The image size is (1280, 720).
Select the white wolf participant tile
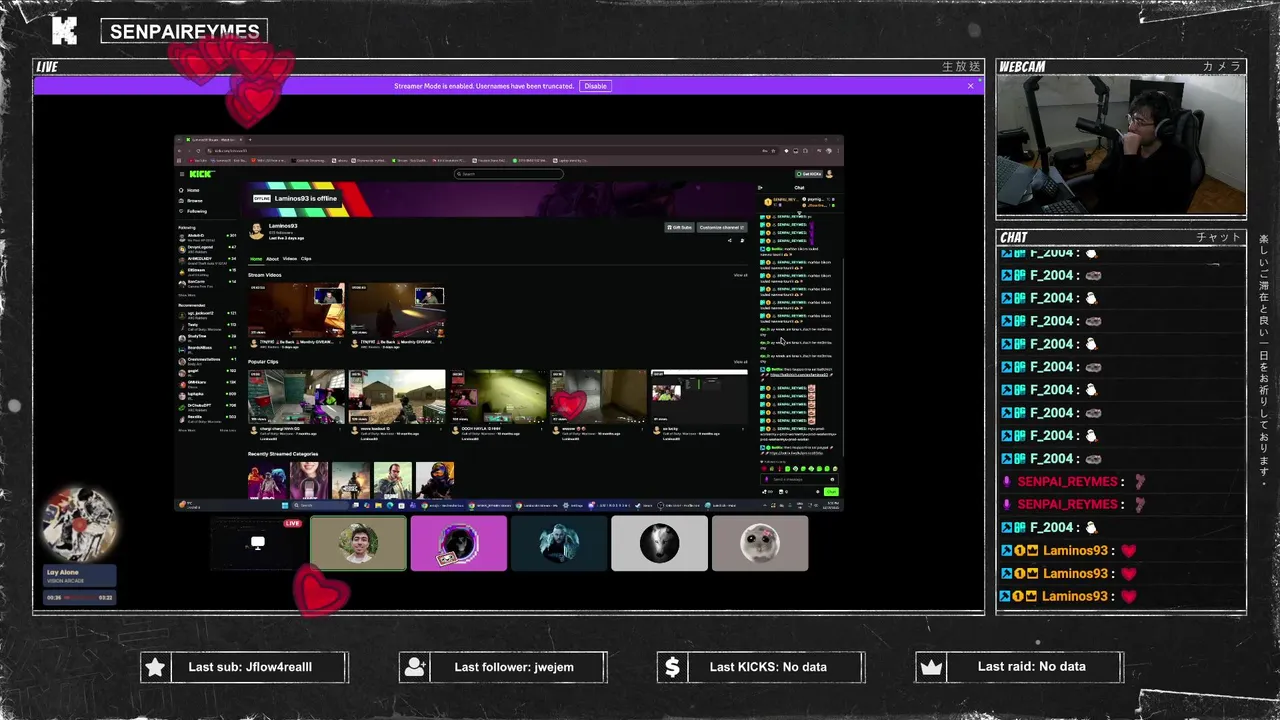[659, 543]
